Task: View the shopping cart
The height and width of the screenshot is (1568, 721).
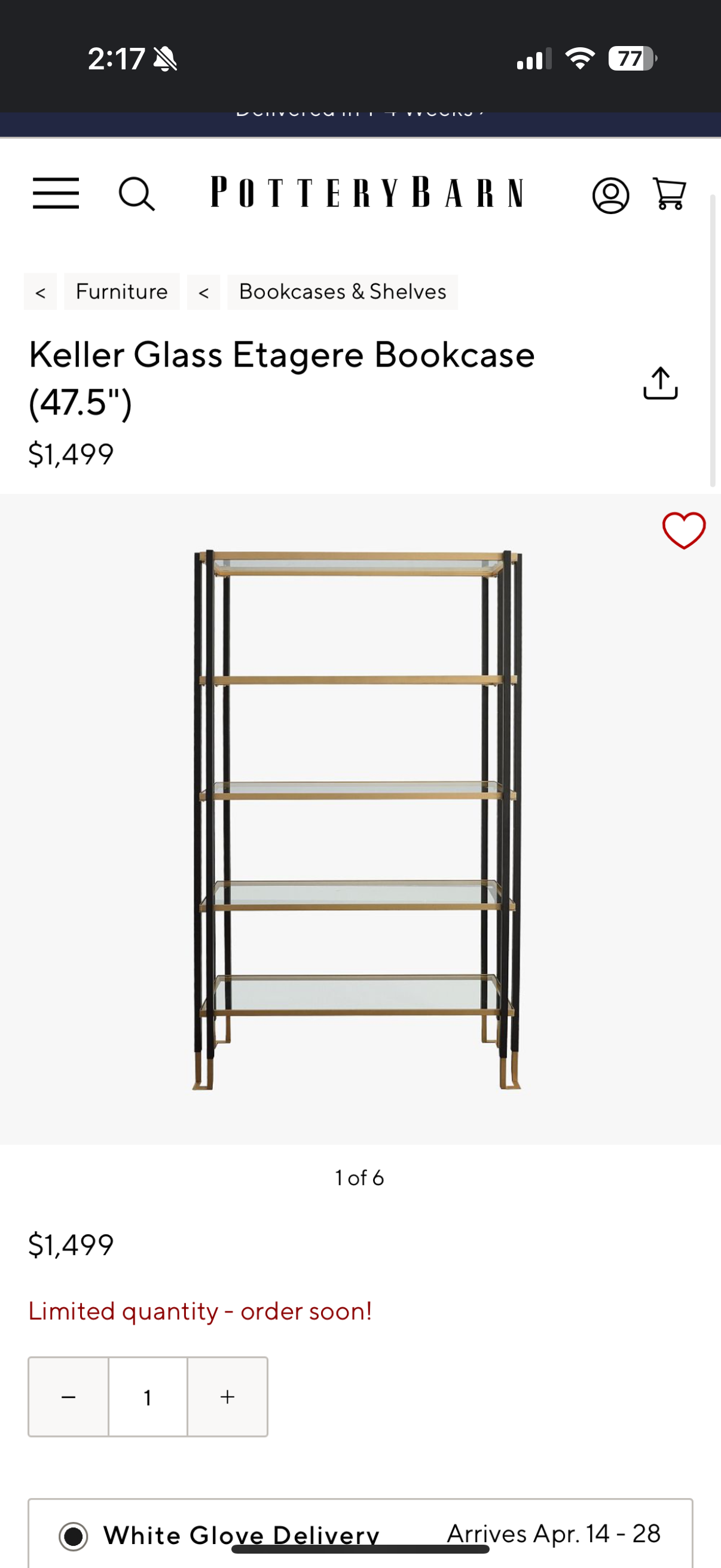Action: pyautogui.click(x=669, y=194)
